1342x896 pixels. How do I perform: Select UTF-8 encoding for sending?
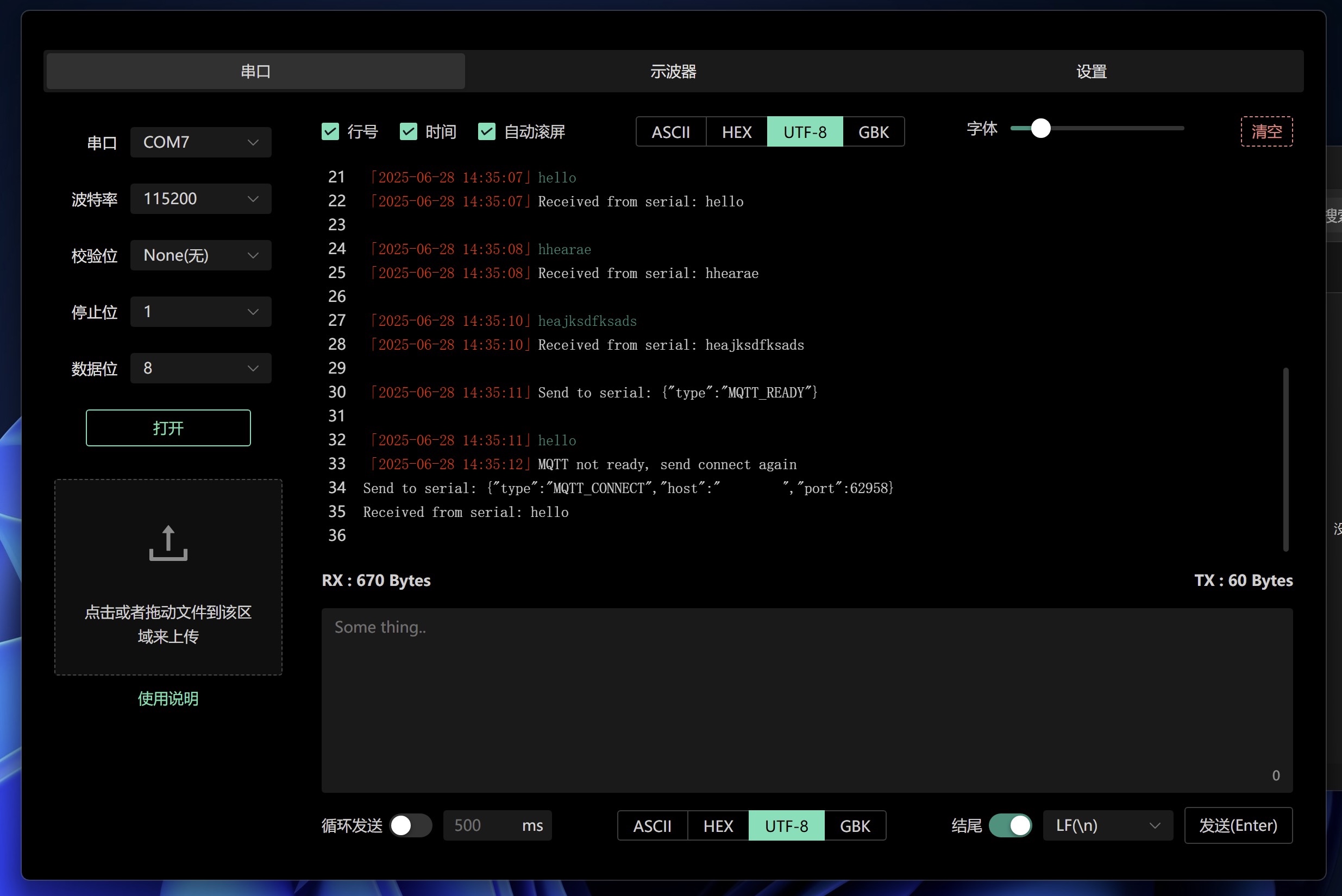coord(786,826)
